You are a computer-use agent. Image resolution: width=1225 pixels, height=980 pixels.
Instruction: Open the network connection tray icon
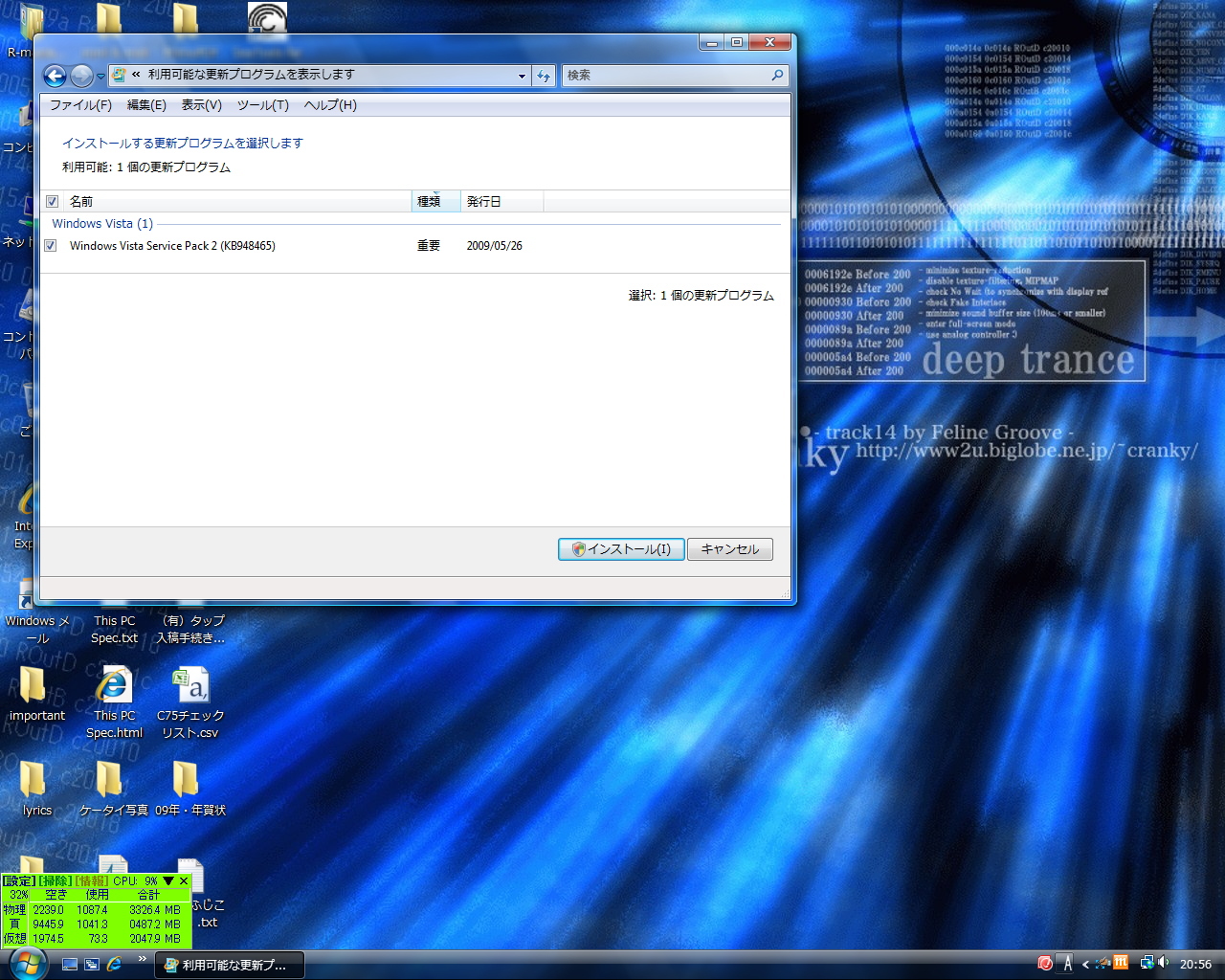pos(1147,964)
